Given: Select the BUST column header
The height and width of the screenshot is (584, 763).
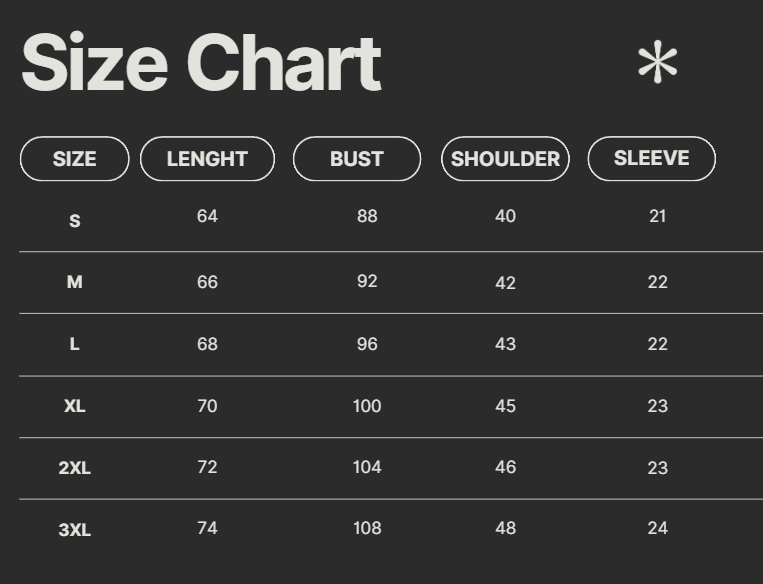Looking at the screenshot, I should [x=357, y=159].
